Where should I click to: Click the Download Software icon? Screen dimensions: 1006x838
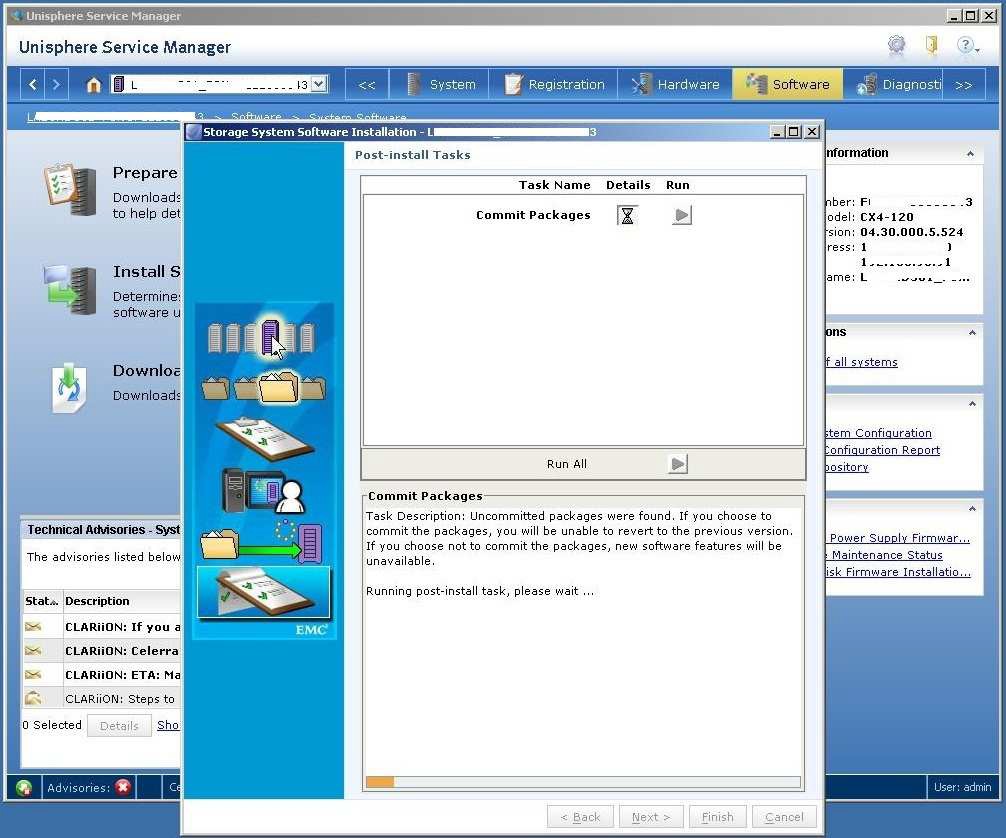point(69,388)
